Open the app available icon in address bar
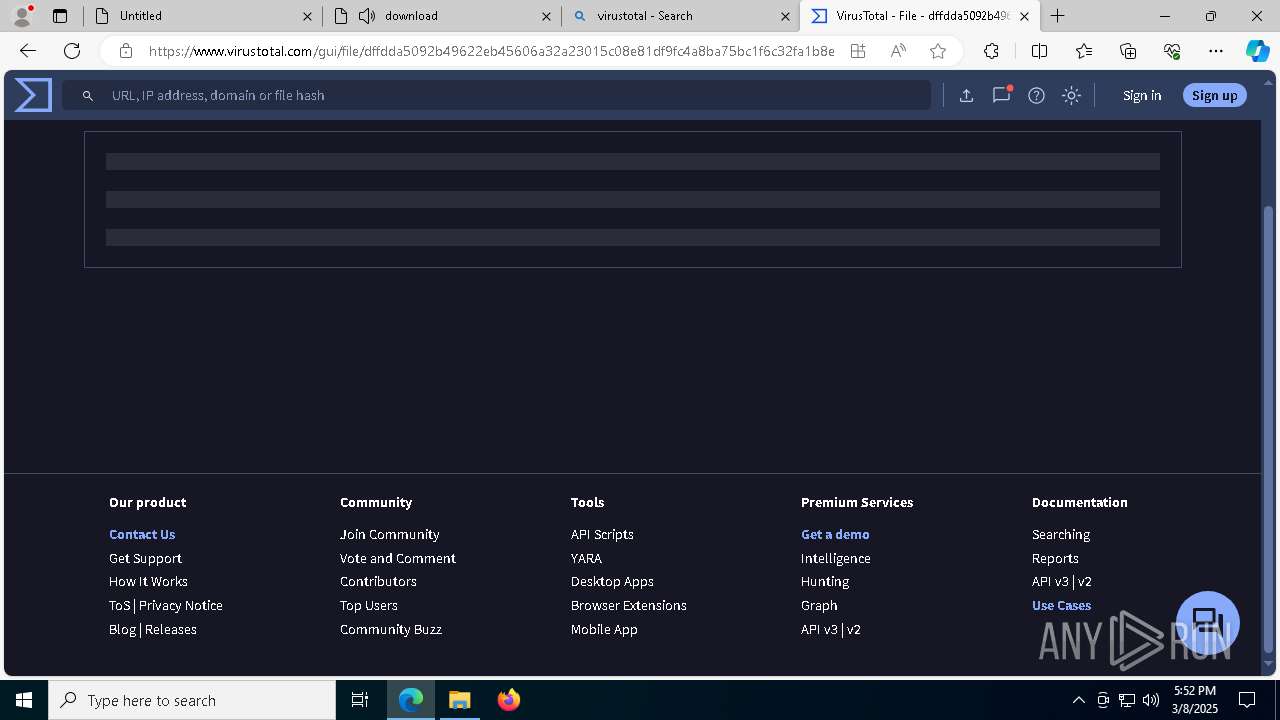 858,51
